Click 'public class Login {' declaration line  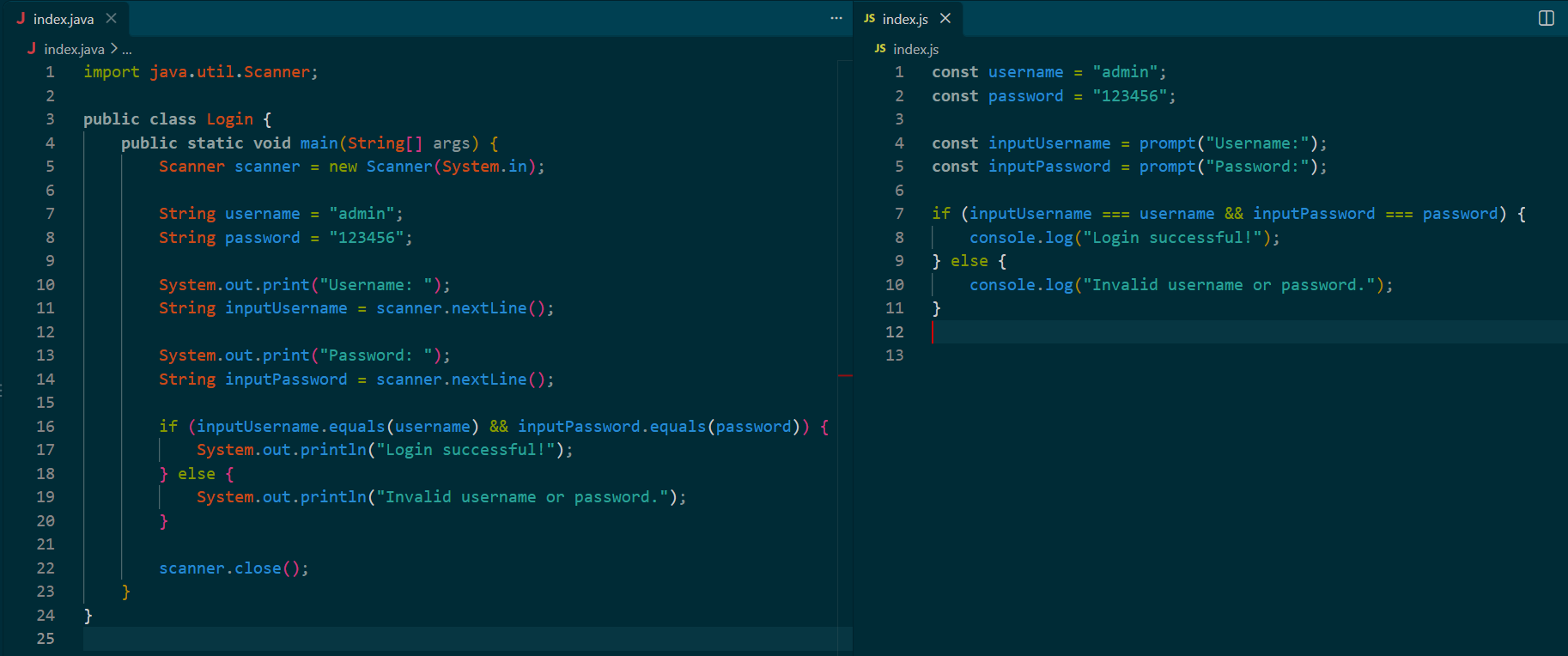[x=178, y=119]
